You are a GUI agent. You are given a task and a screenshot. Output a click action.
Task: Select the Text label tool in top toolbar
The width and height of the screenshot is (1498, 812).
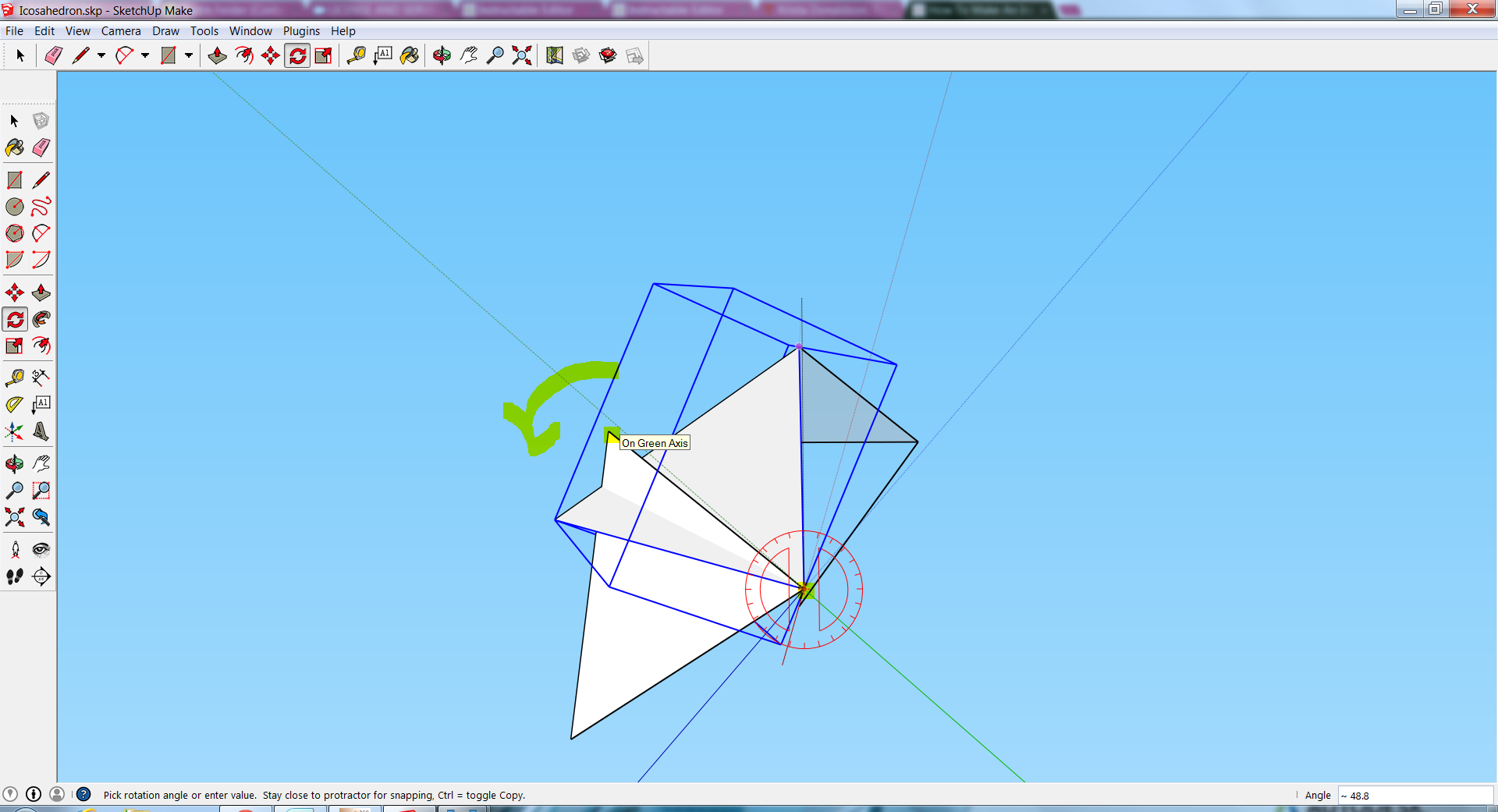(x=383, y=55)
